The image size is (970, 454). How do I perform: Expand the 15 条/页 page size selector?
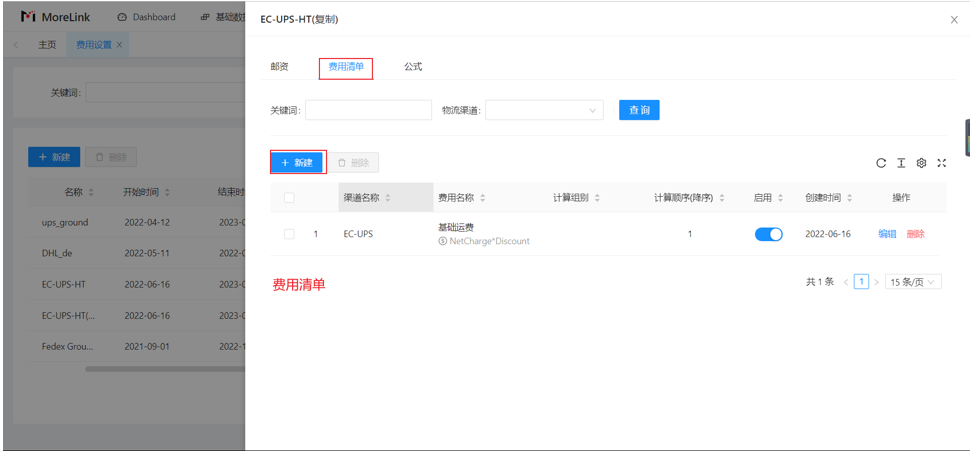click(x=913, y=282)
